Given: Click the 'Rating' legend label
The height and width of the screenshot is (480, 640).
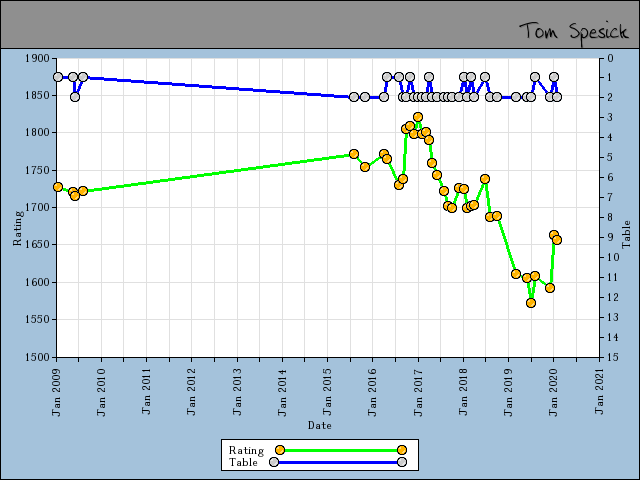Looking at the screenshot, I should 247,450.
